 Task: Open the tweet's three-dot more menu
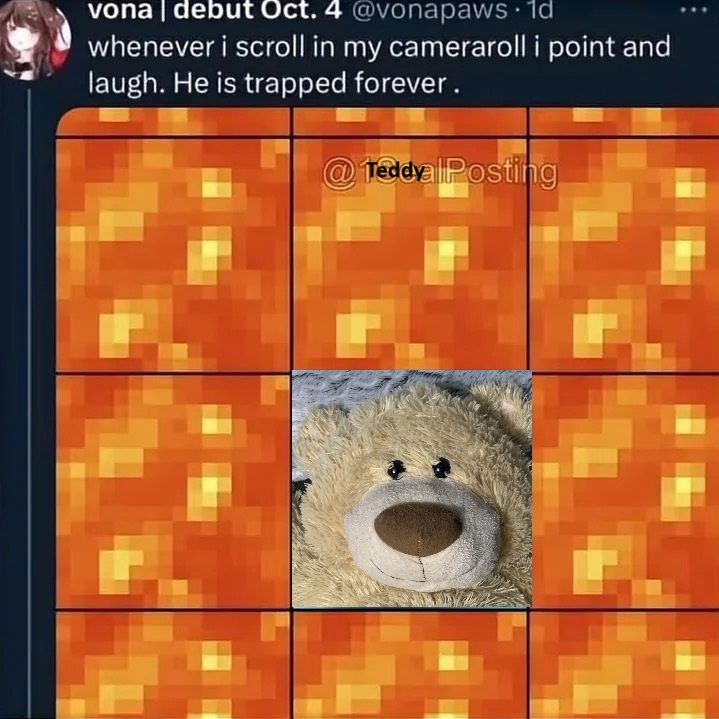click(x=694, y=9)
